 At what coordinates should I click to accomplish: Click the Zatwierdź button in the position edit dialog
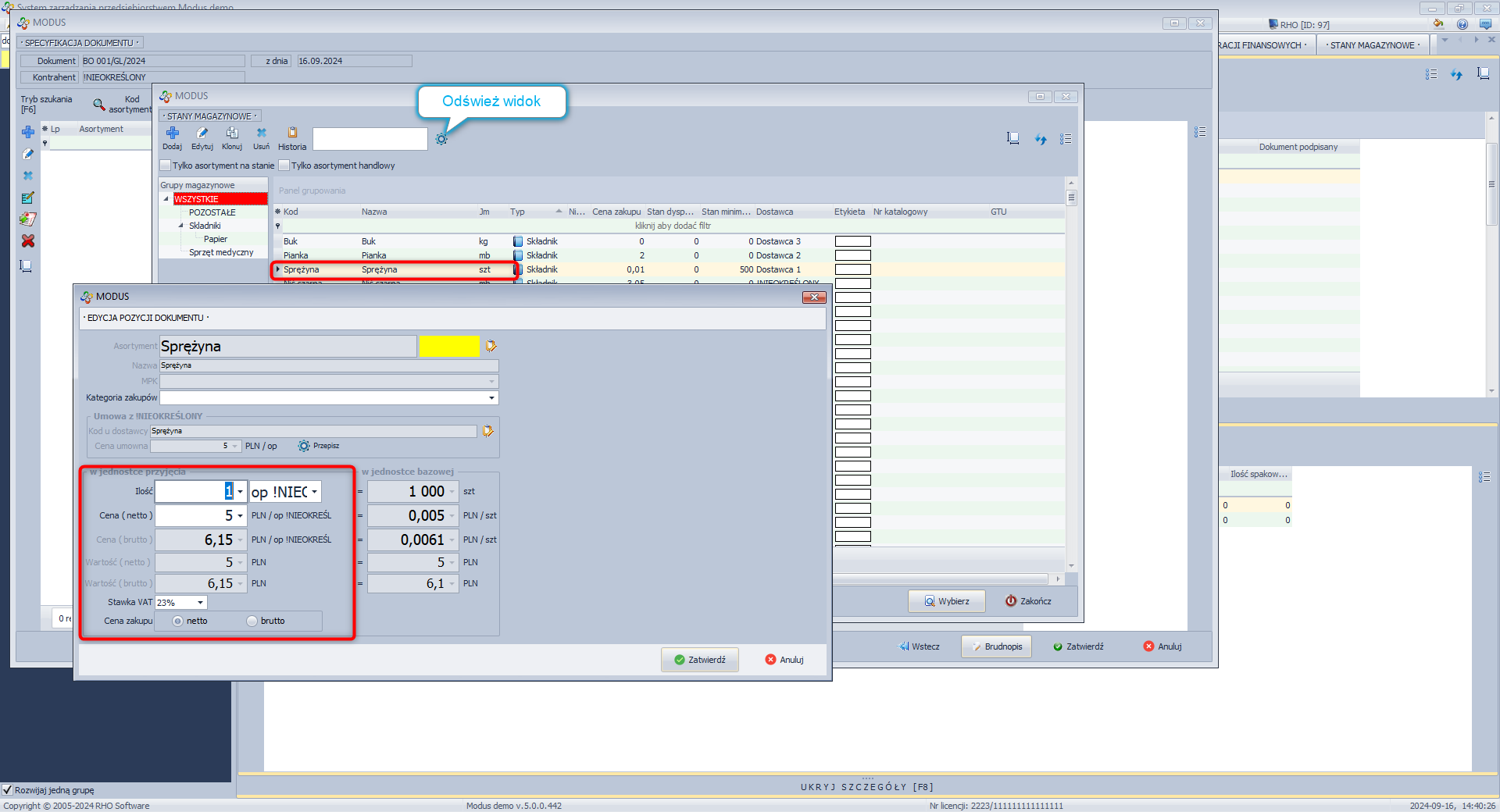(x=700, y=660)
